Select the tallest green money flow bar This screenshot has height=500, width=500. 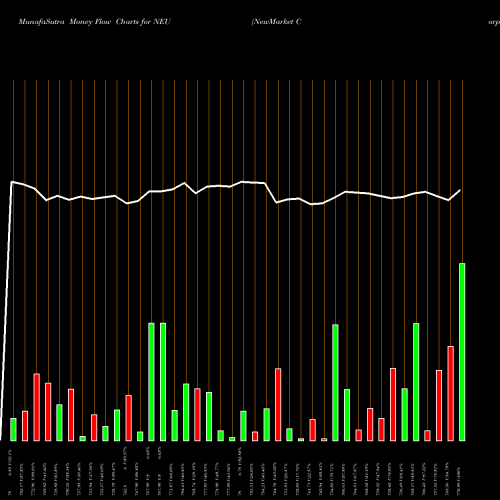click(462, 352)
